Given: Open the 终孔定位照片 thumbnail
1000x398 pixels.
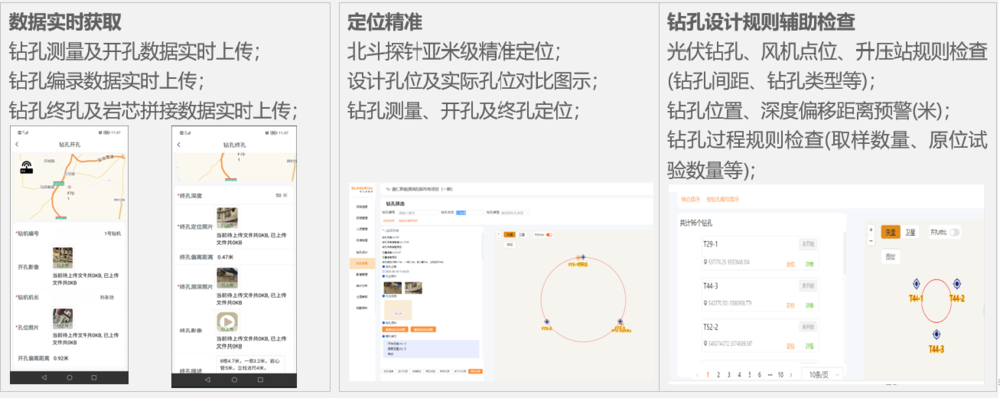Looking at the screenshot, I should 227,217.
